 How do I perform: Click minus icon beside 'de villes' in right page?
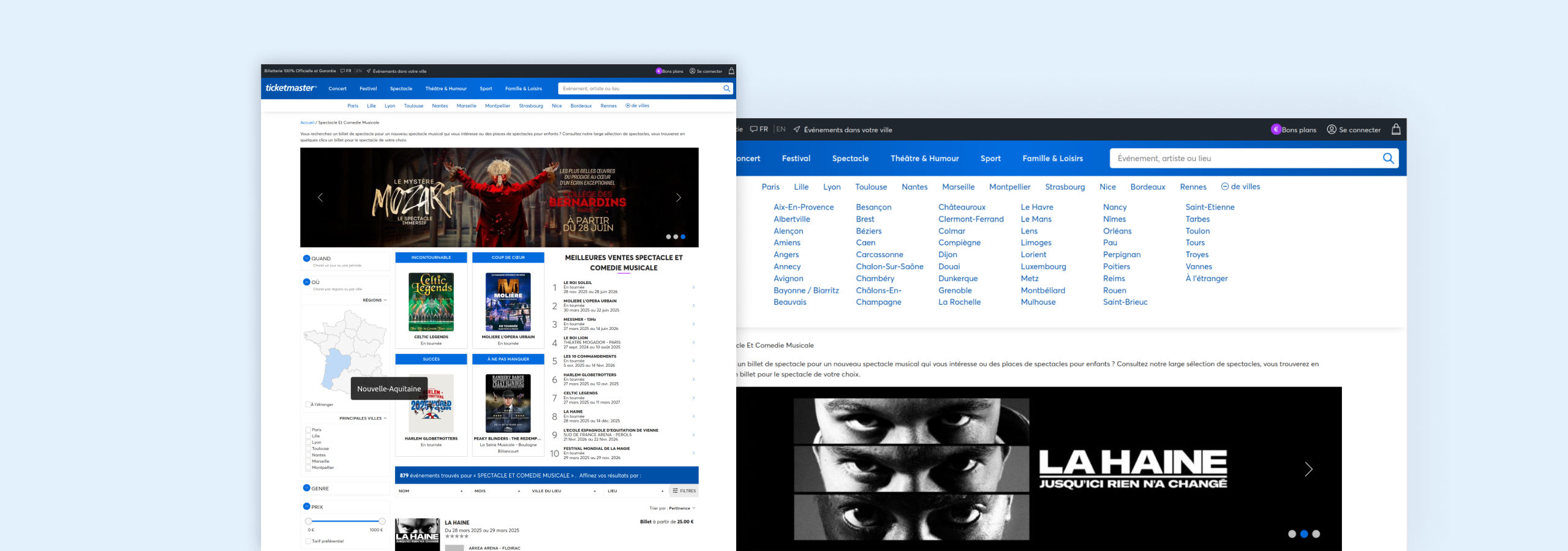point(1225,186)
